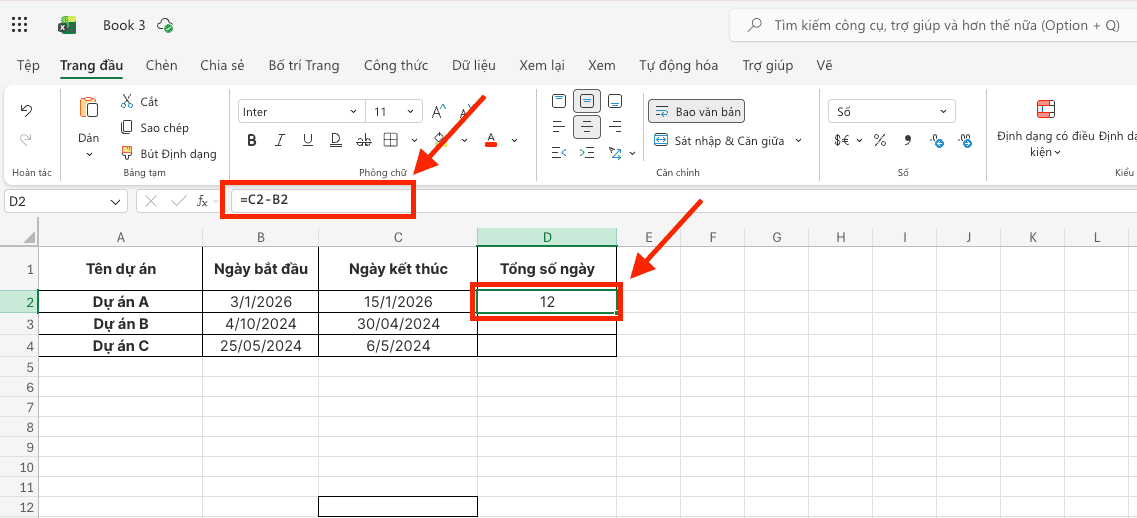This screenshot has width=1137, height=518.
Task: Increase the cell indent
Action: (587, 152)
